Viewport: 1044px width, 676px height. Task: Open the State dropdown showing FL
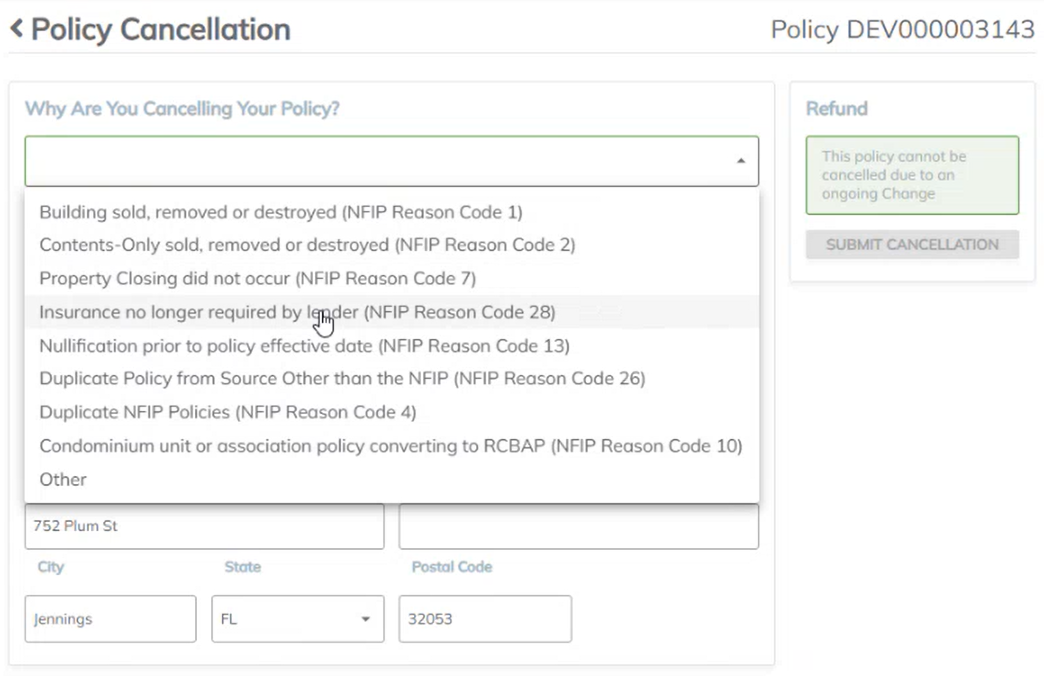(297, 619)
